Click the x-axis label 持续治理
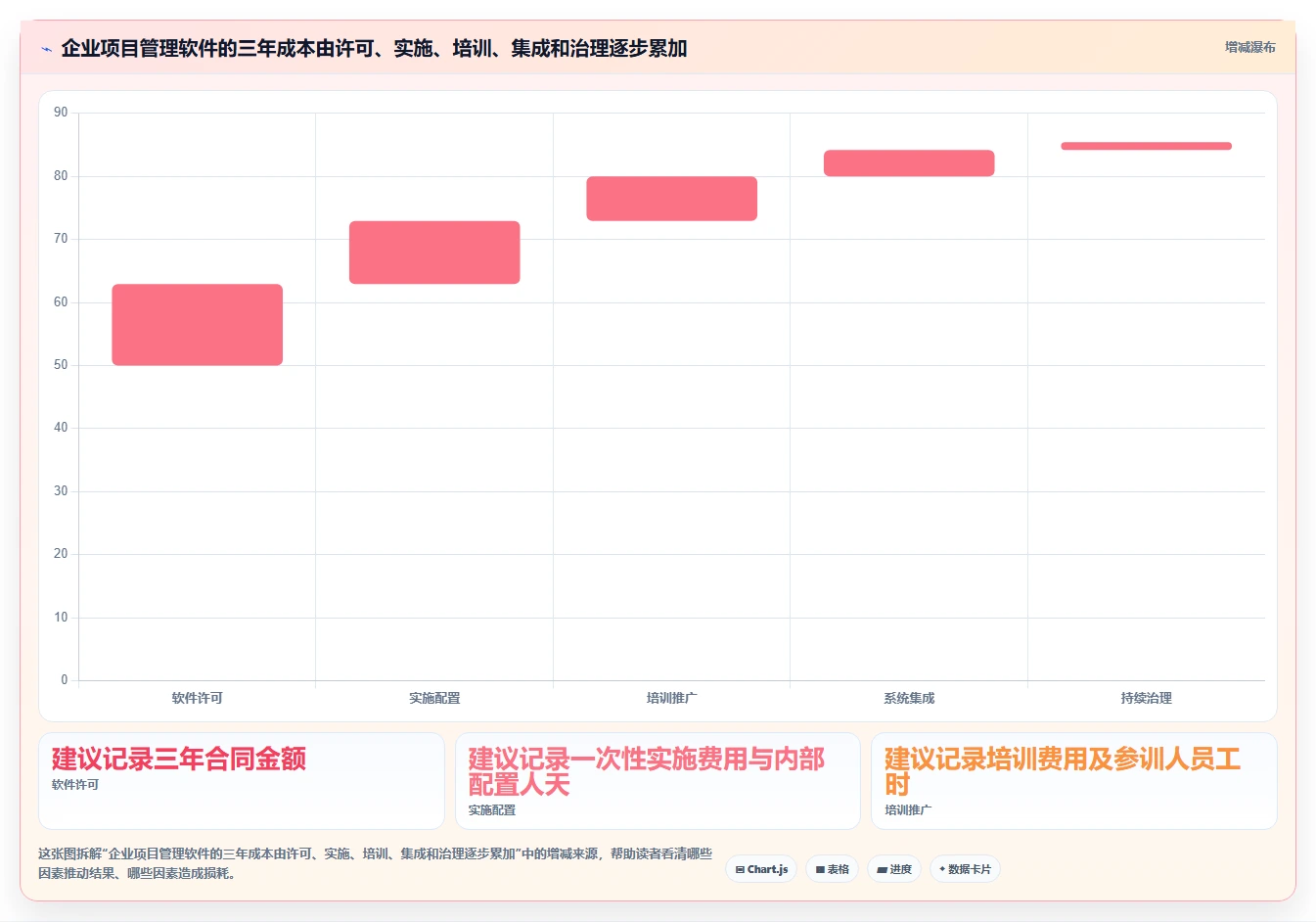This screenshot has width=1316, height=922. point(1147,698)
